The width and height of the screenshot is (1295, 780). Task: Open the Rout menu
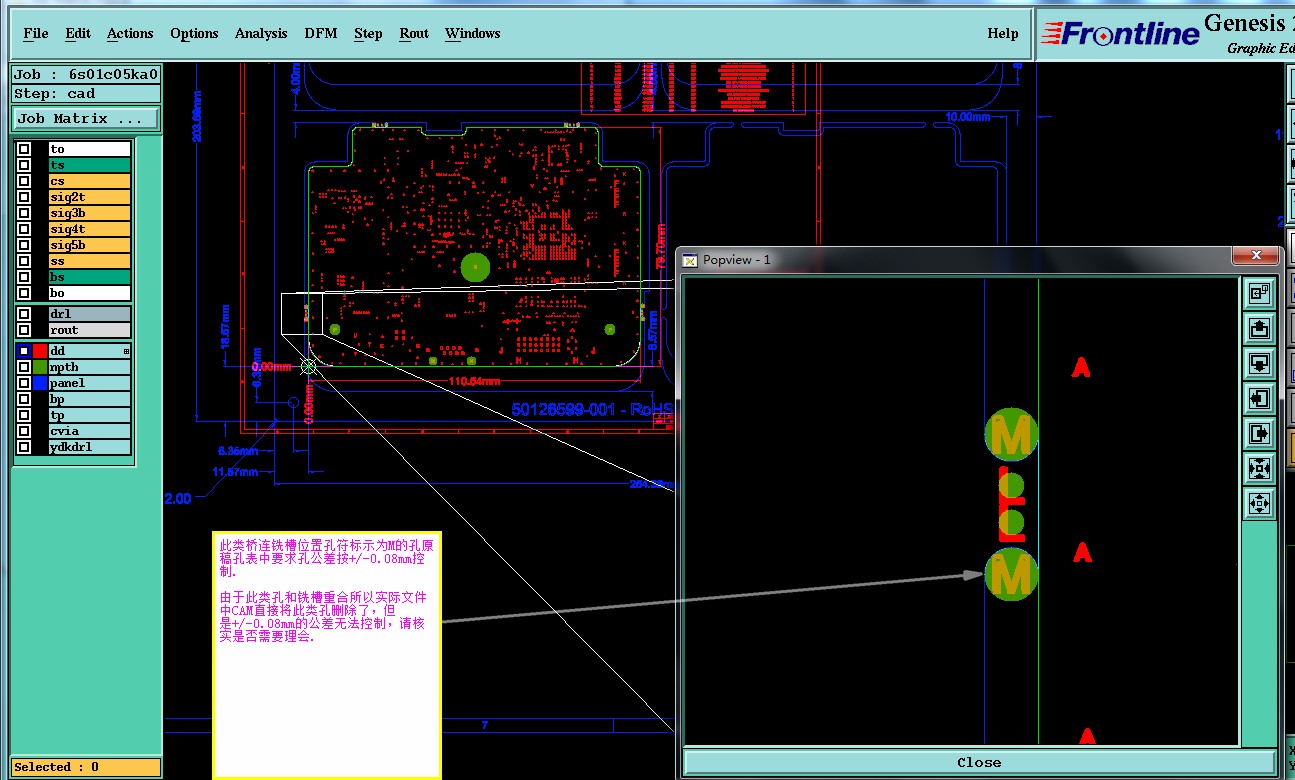414,33
